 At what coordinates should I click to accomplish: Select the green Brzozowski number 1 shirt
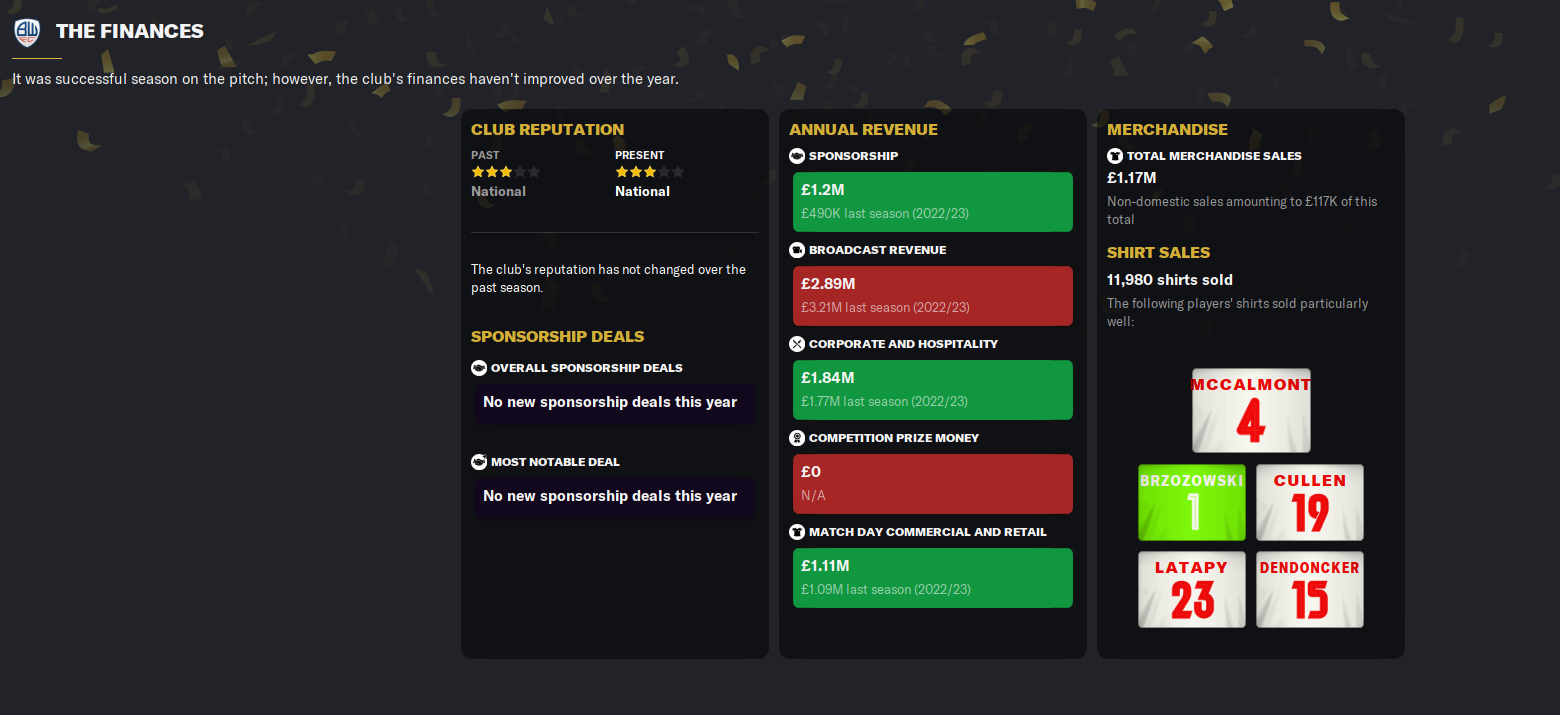point(1192,503)
